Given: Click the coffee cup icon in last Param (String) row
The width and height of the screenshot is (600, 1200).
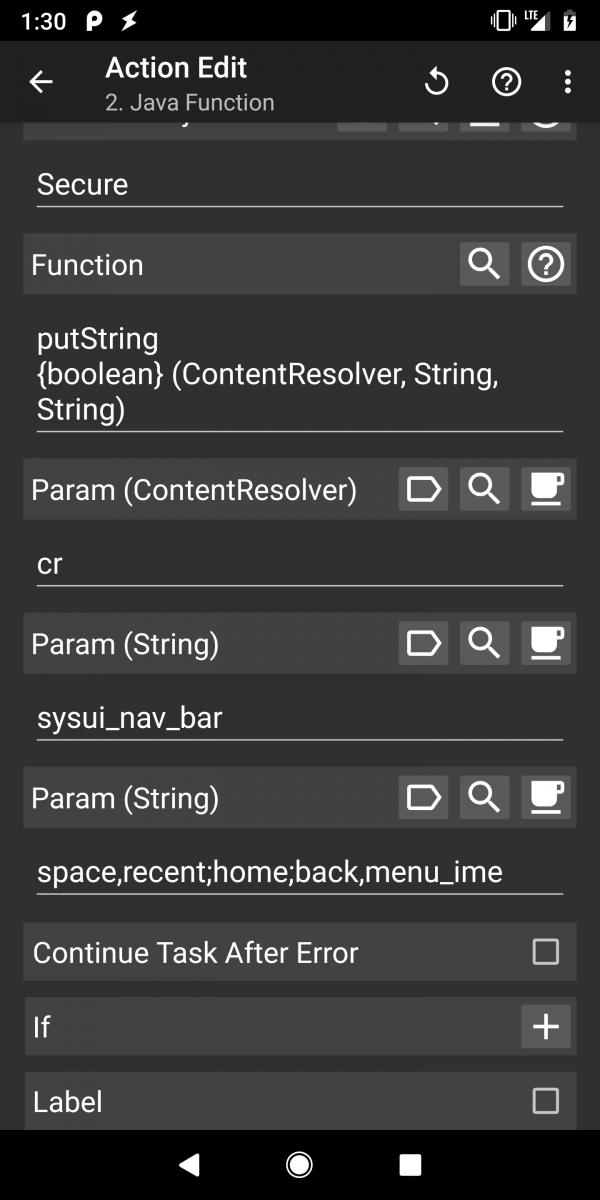Looking at the screenshot, I should 546,798.
